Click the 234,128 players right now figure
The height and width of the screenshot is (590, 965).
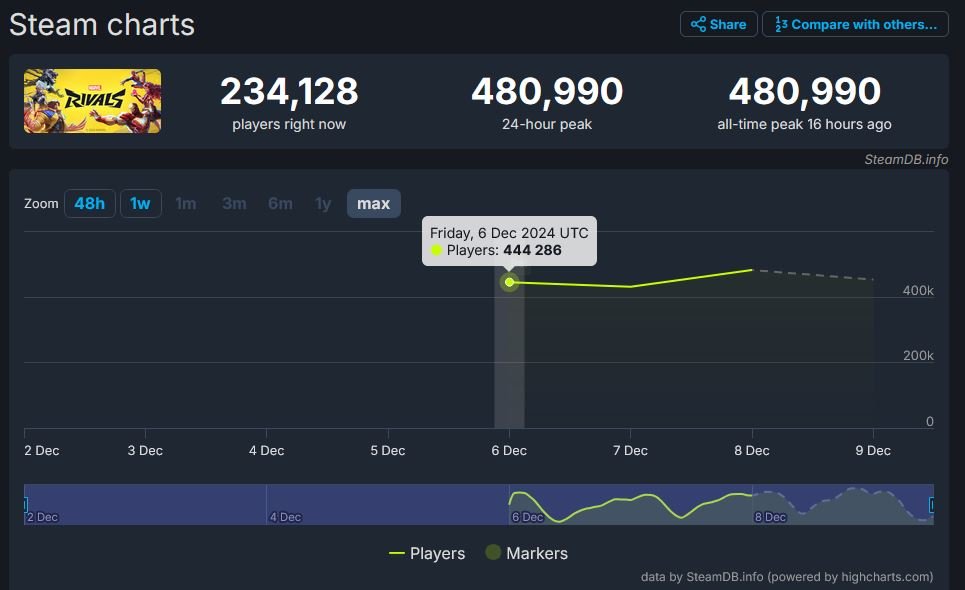pyautogui.click(x=289, y=91)
